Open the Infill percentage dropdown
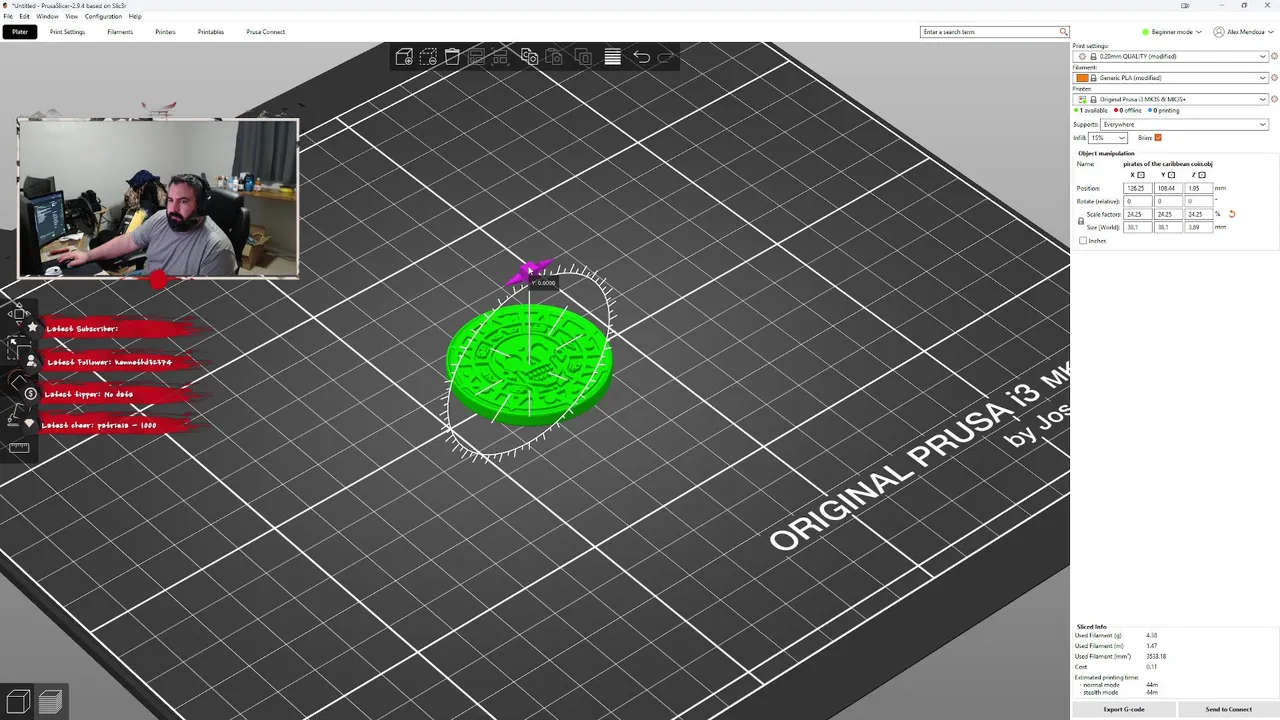 (x=1108, y=137)
